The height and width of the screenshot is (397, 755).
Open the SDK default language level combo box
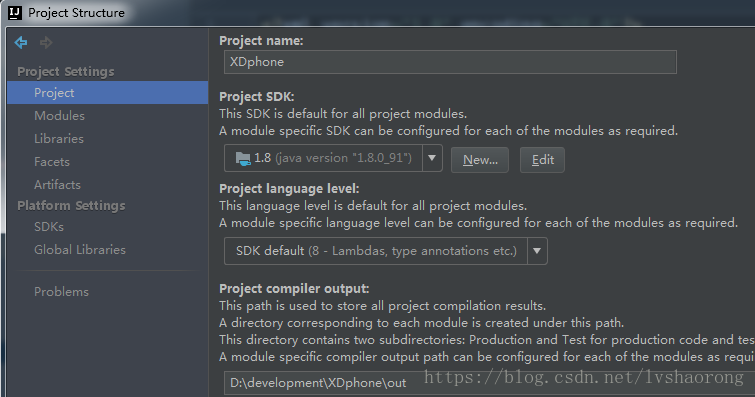pos(386,251)
